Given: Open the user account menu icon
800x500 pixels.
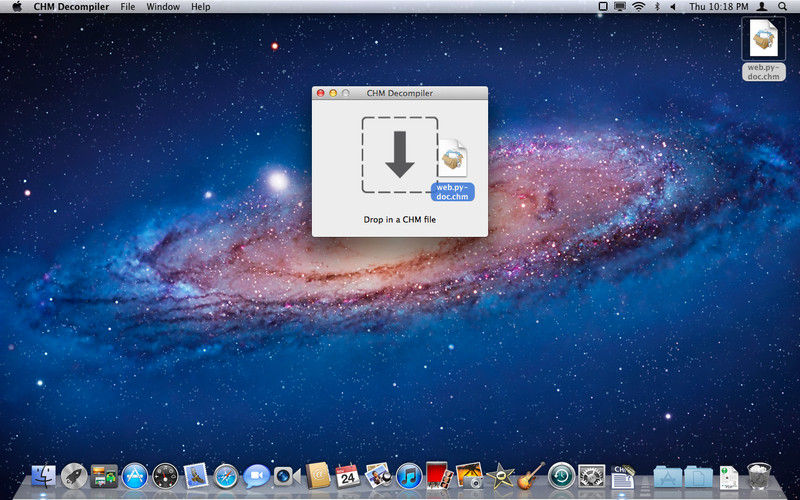Looking at the screenshot, I should pos(762,7).
